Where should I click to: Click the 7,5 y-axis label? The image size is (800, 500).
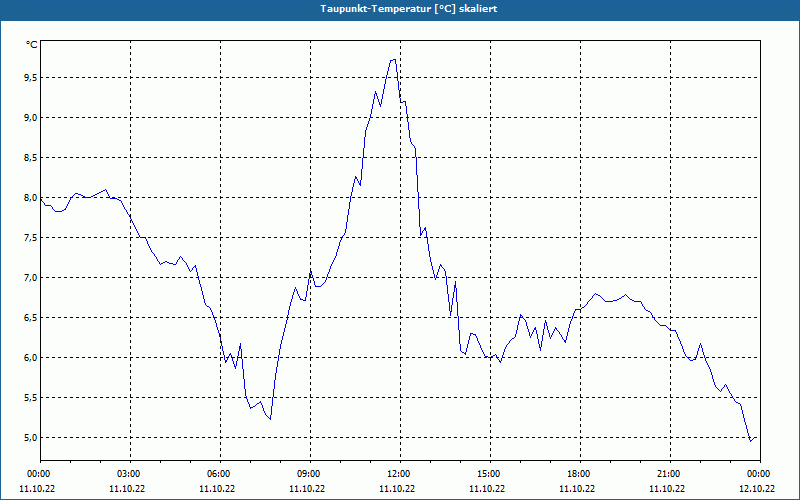[x=31, y=237]
